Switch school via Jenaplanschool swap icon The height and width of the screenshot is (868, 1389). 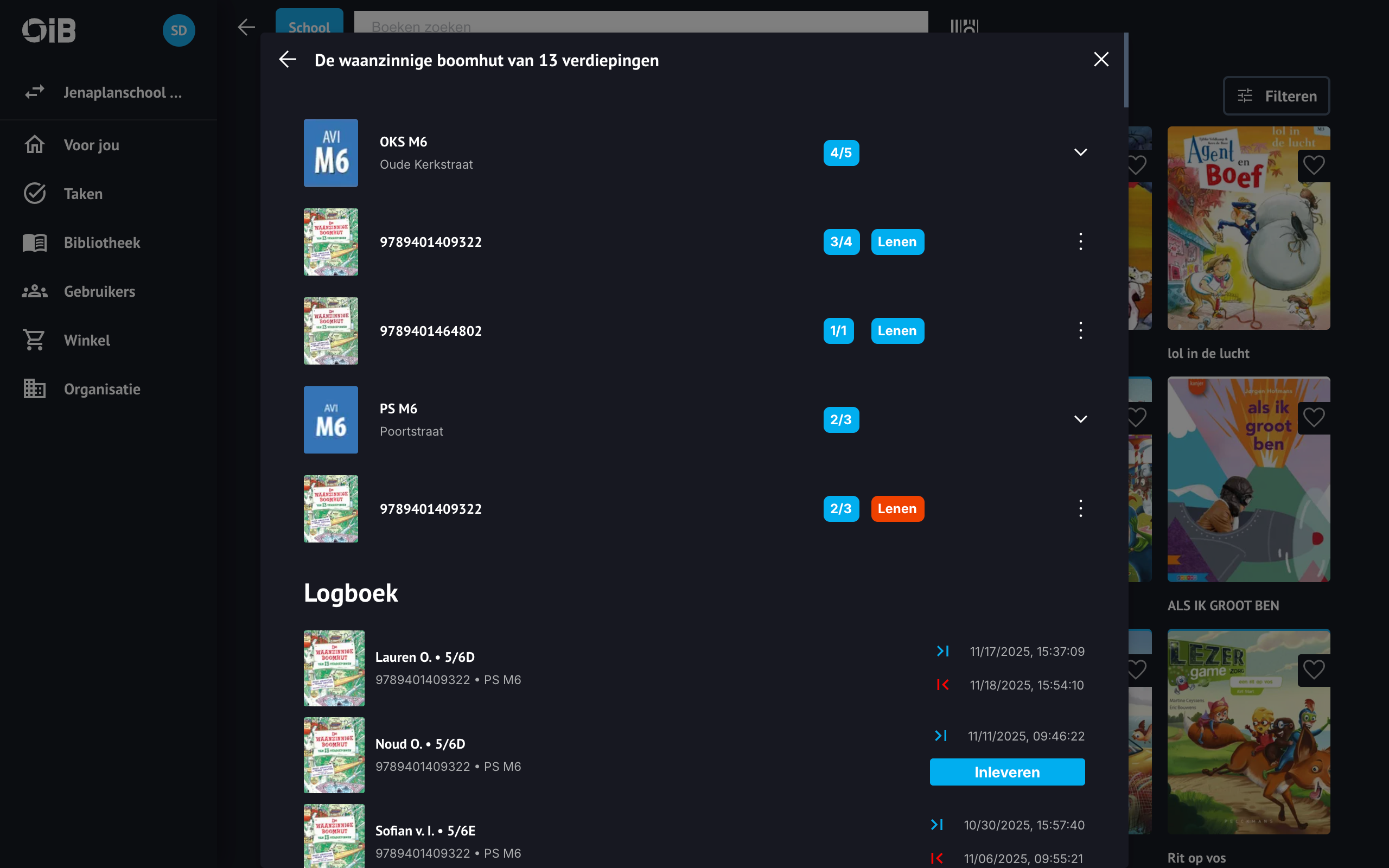34,92
